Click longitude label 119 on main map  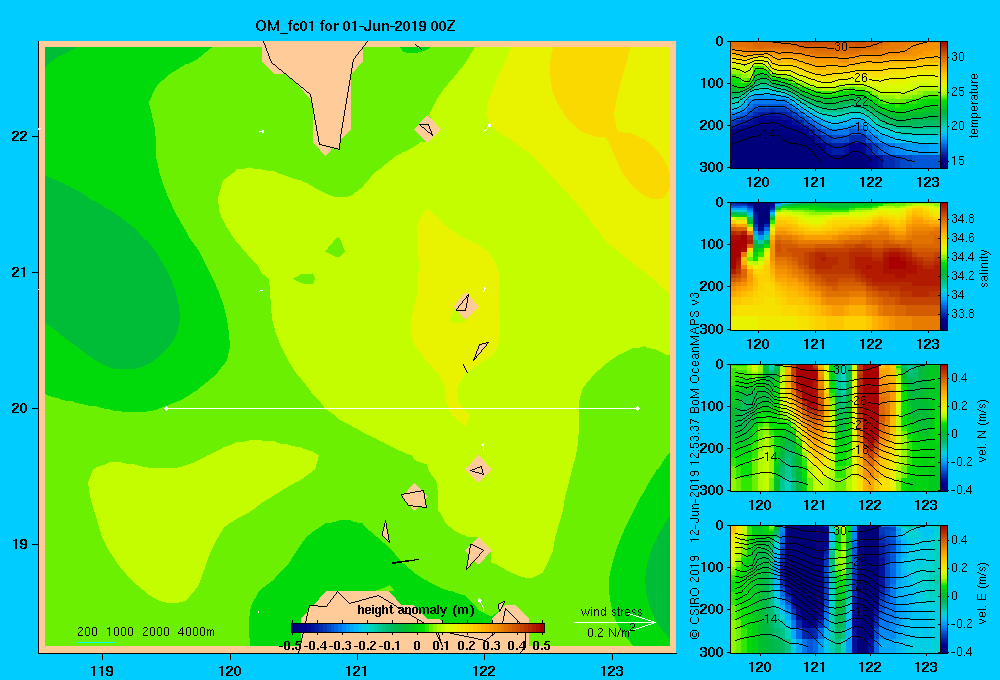102,670
